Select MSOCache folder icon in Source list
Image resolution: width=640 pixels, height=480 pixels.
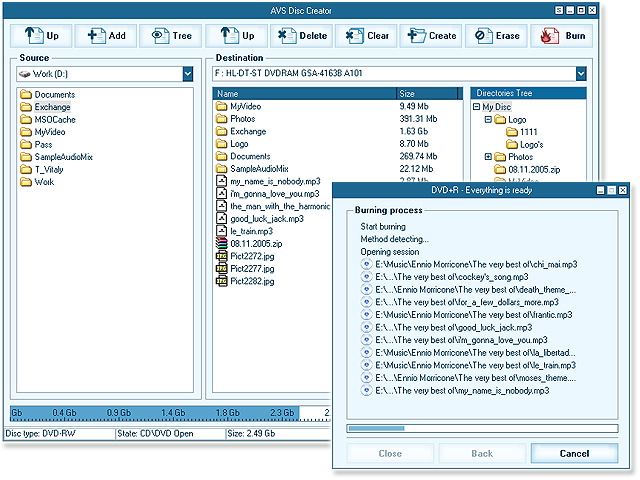click(26, 120)
